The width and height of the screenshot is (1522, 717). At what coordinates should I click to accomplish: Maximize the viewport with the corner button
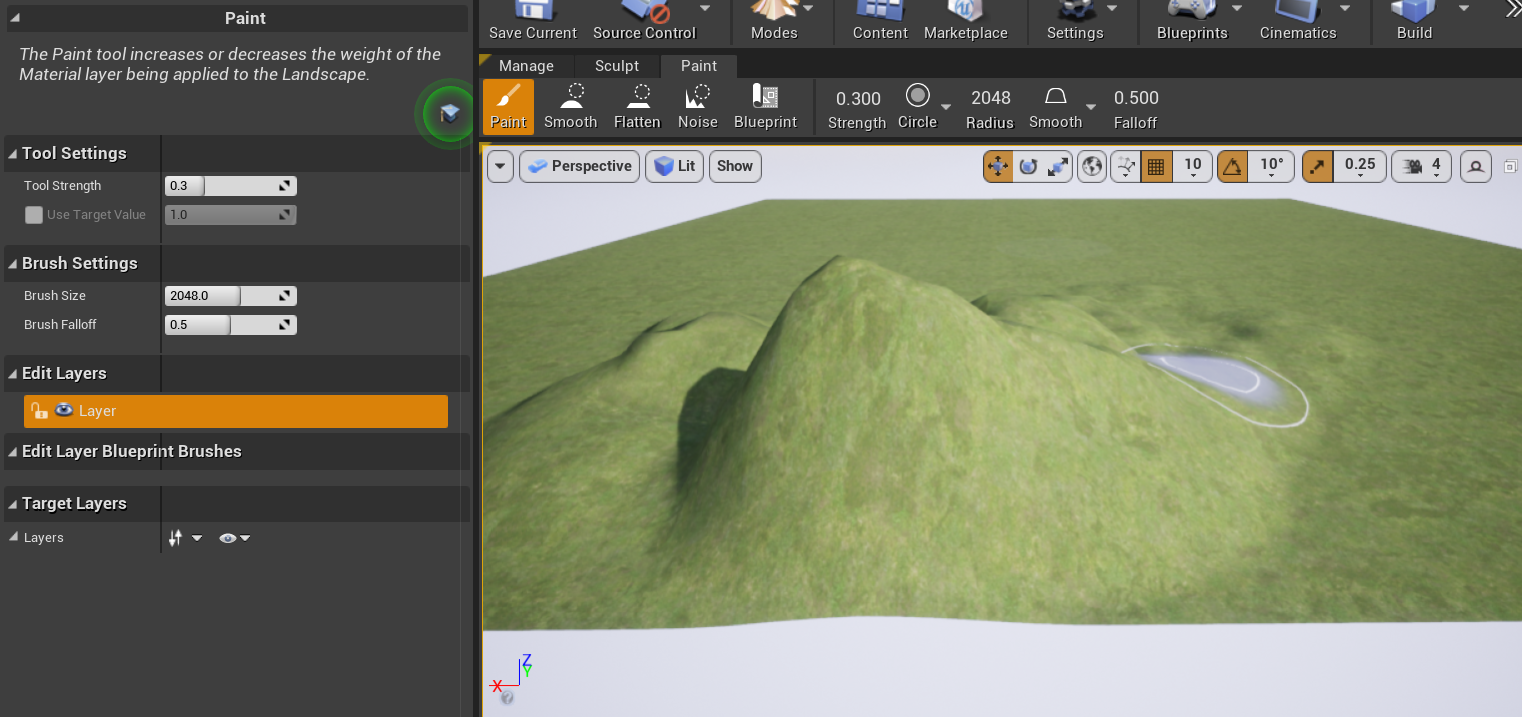pos(1510,166)
